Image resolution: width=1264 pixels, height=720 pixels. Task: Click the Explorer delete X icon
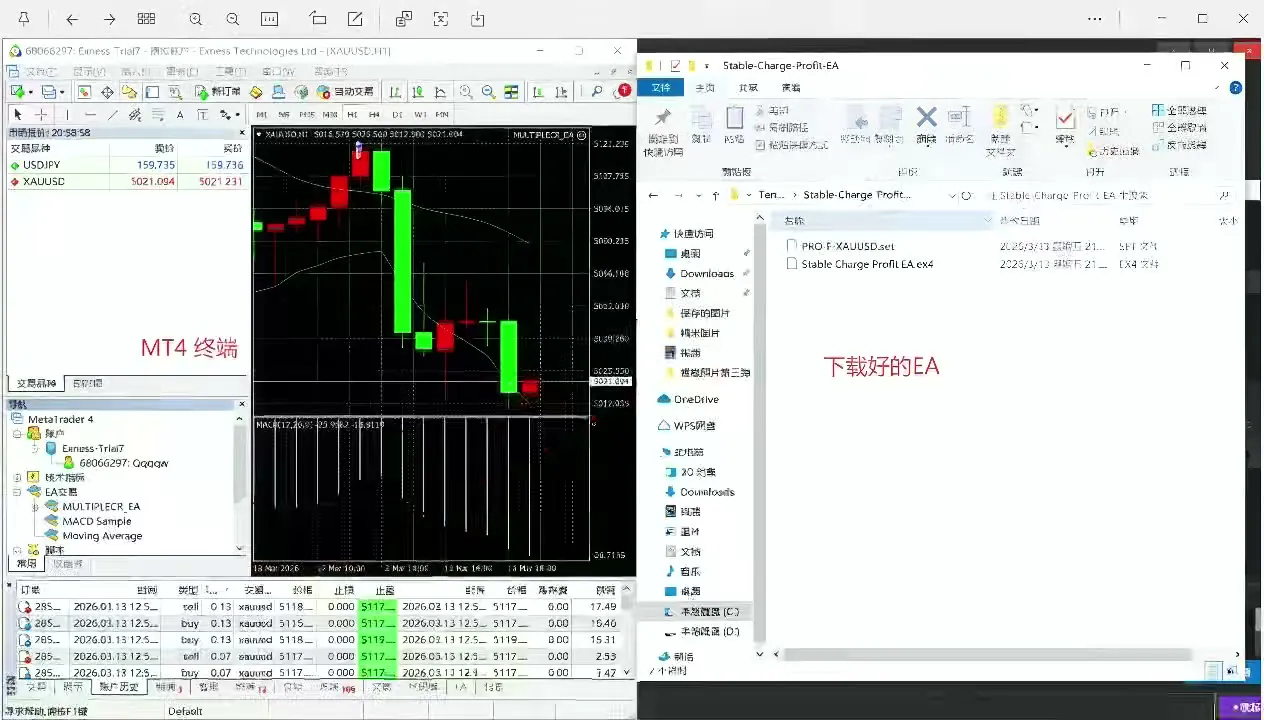(927, 118)
